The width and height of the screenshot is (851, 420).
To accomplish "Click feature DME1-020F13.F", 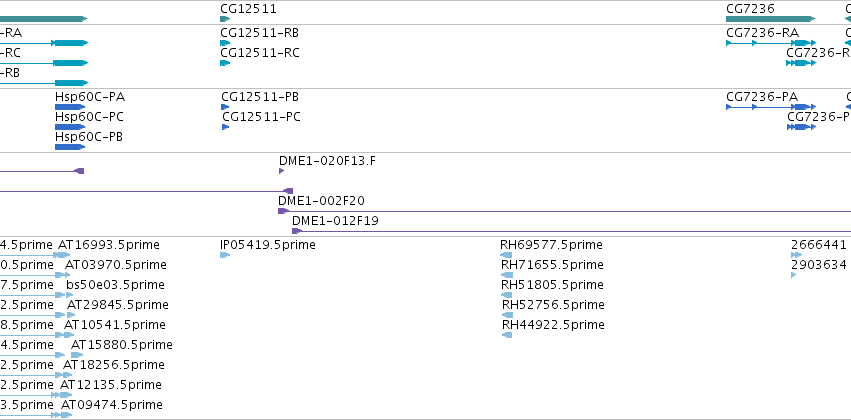I will pos(327,161).
